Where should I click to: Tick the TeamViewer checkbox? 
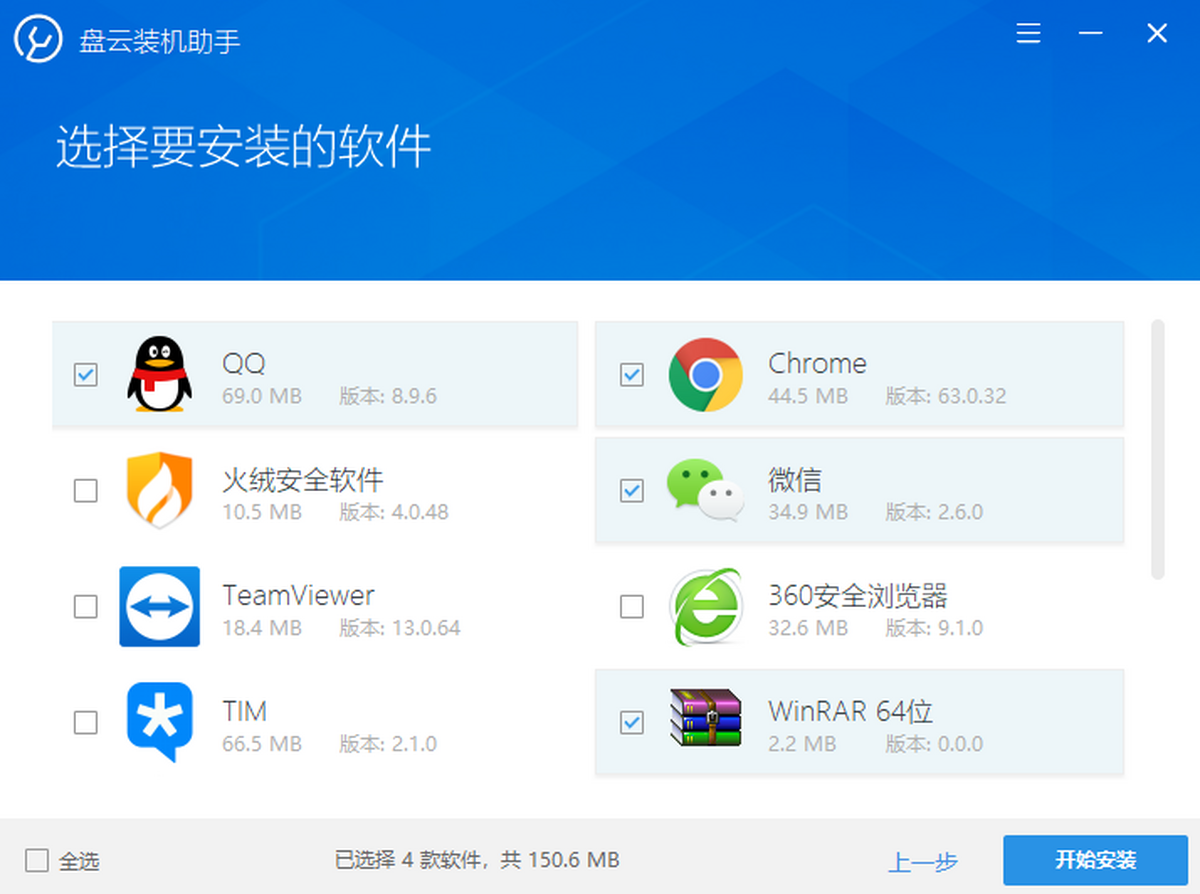[x=86, y=606]
